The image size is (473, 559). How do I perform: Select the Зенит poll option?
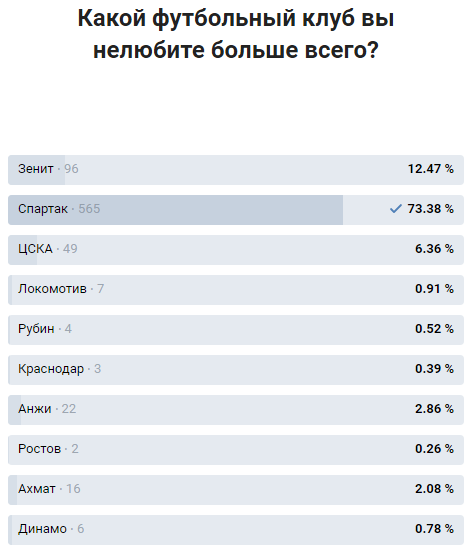tap(236, 170)
